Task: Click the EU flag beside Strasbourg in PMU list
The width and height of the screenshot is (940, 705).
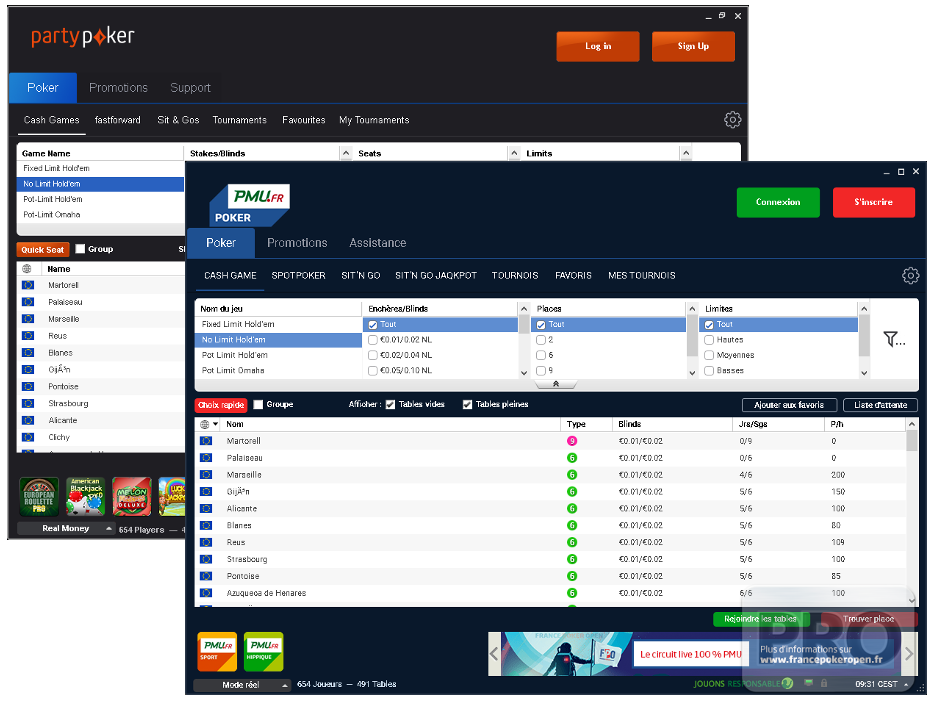Action: click(206, 559)
